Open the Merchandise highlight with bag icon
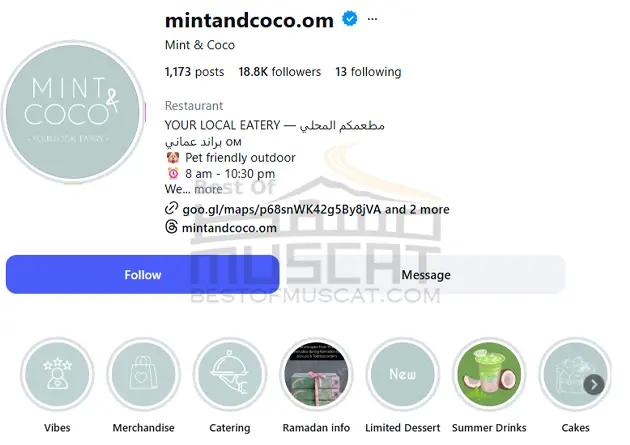The image size is (630, 445). point(143,374)
